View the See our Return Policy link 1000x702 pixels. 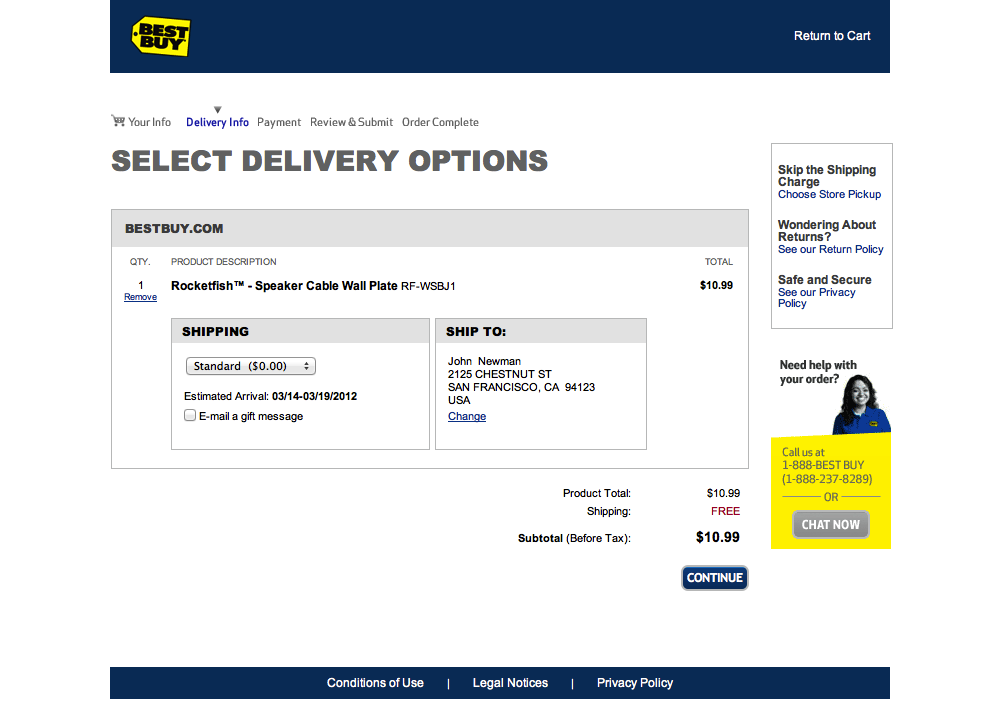[x=830, y=249]
